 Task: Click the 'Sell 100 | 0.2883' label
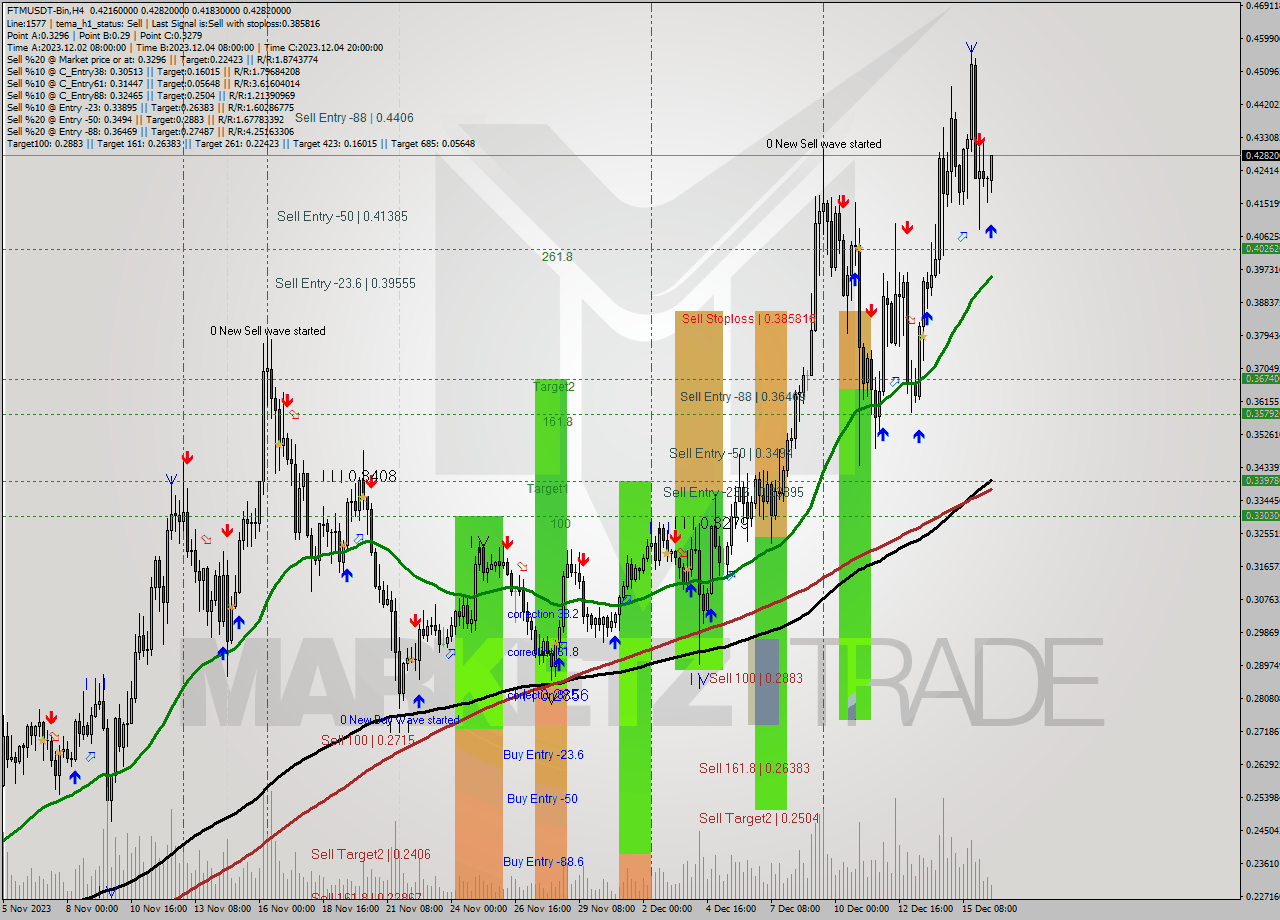756,678
